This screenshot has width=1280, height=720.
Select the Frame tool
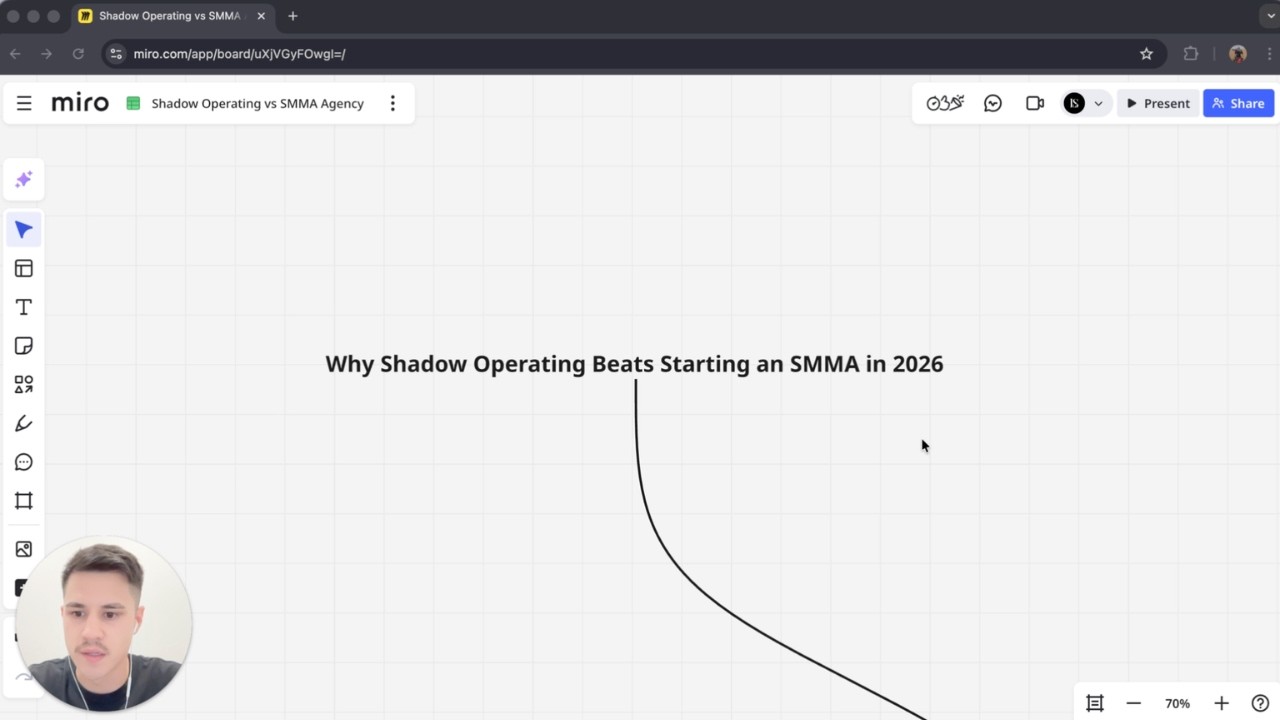(24, 501)
